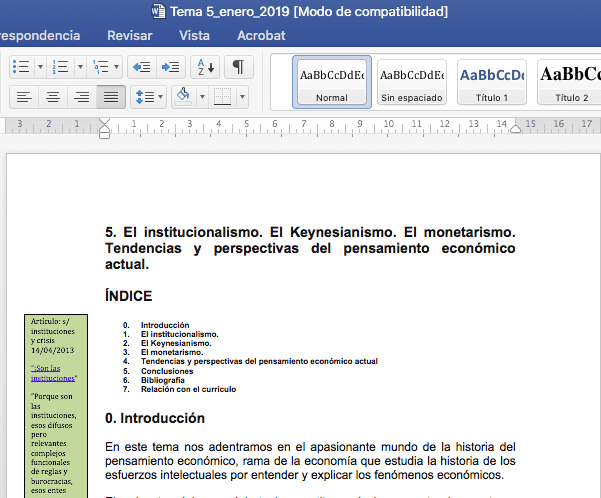Viewport: 601px width, 498px height.
Task: Toggle justified text alignment
Action: coord(111,97)
